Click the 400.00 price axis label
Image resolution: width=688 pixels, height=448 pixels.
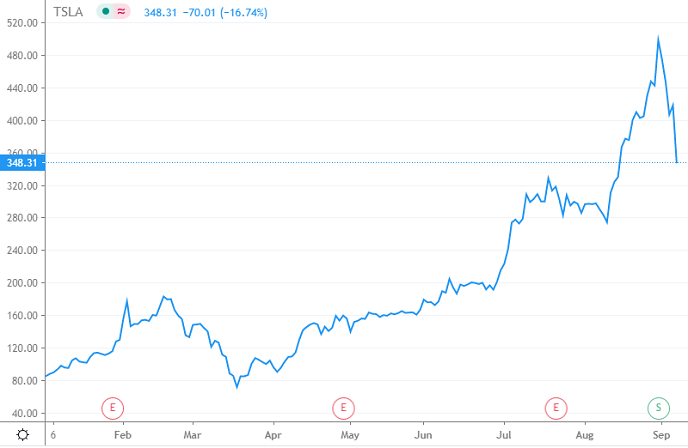click(x=22, y=120)
